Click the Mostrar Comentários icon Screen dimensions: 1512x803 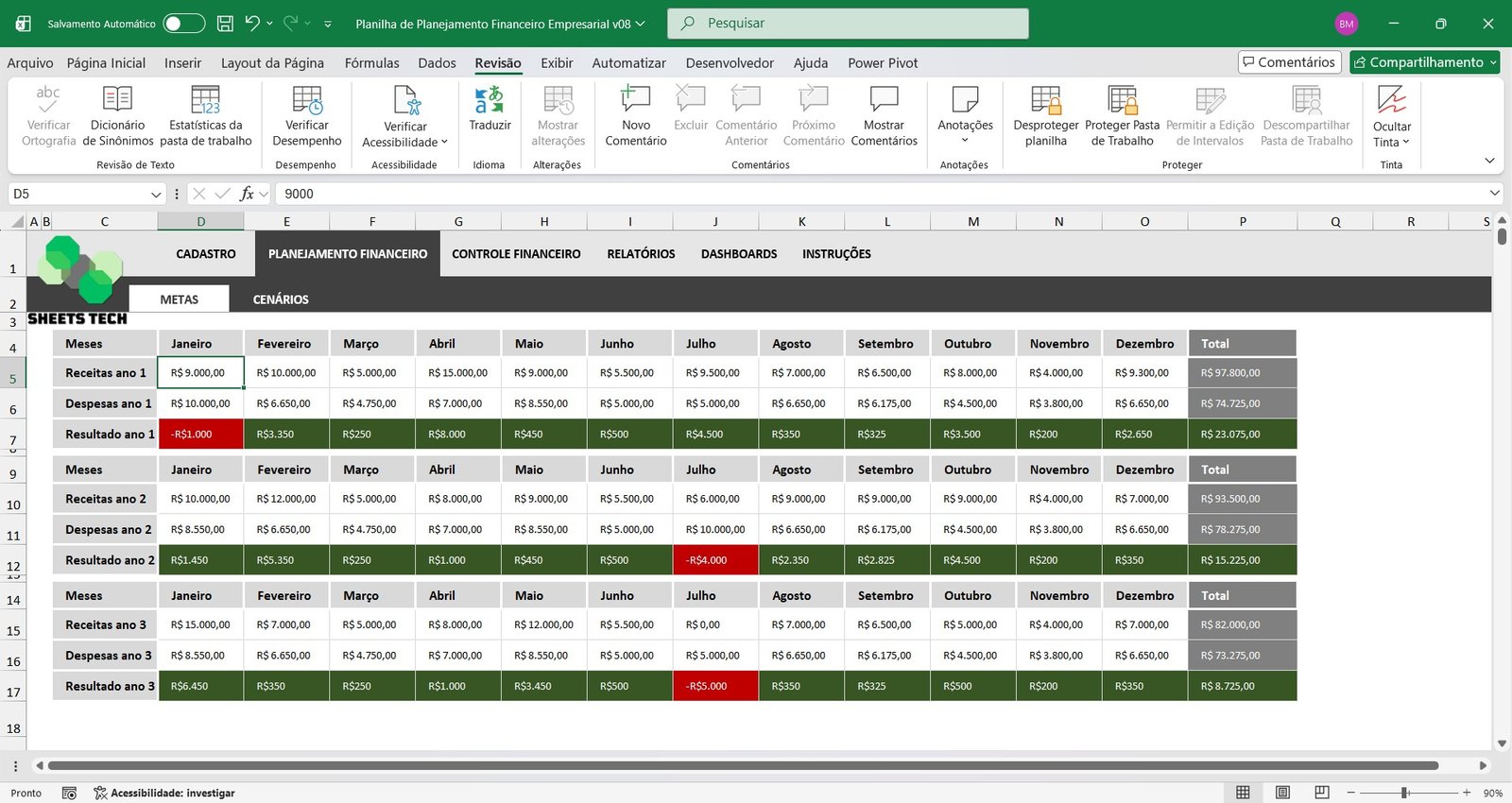click(x=884, y=115)
